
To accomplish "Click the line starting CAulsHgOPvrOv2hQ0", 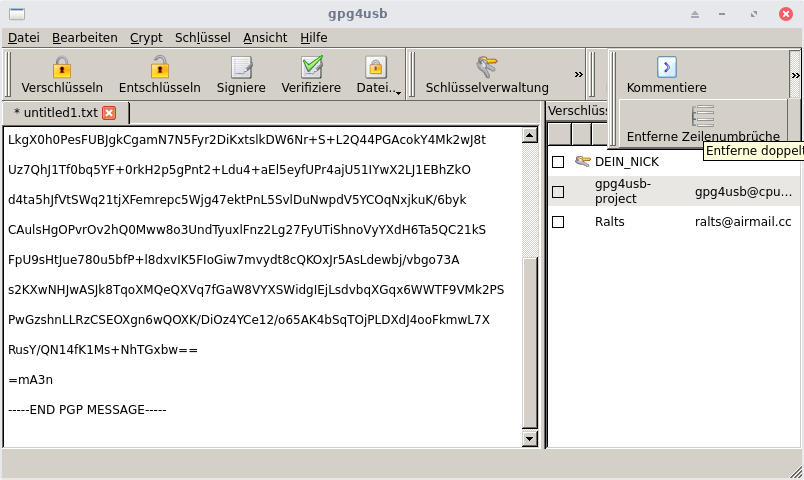I will [247, 230].
